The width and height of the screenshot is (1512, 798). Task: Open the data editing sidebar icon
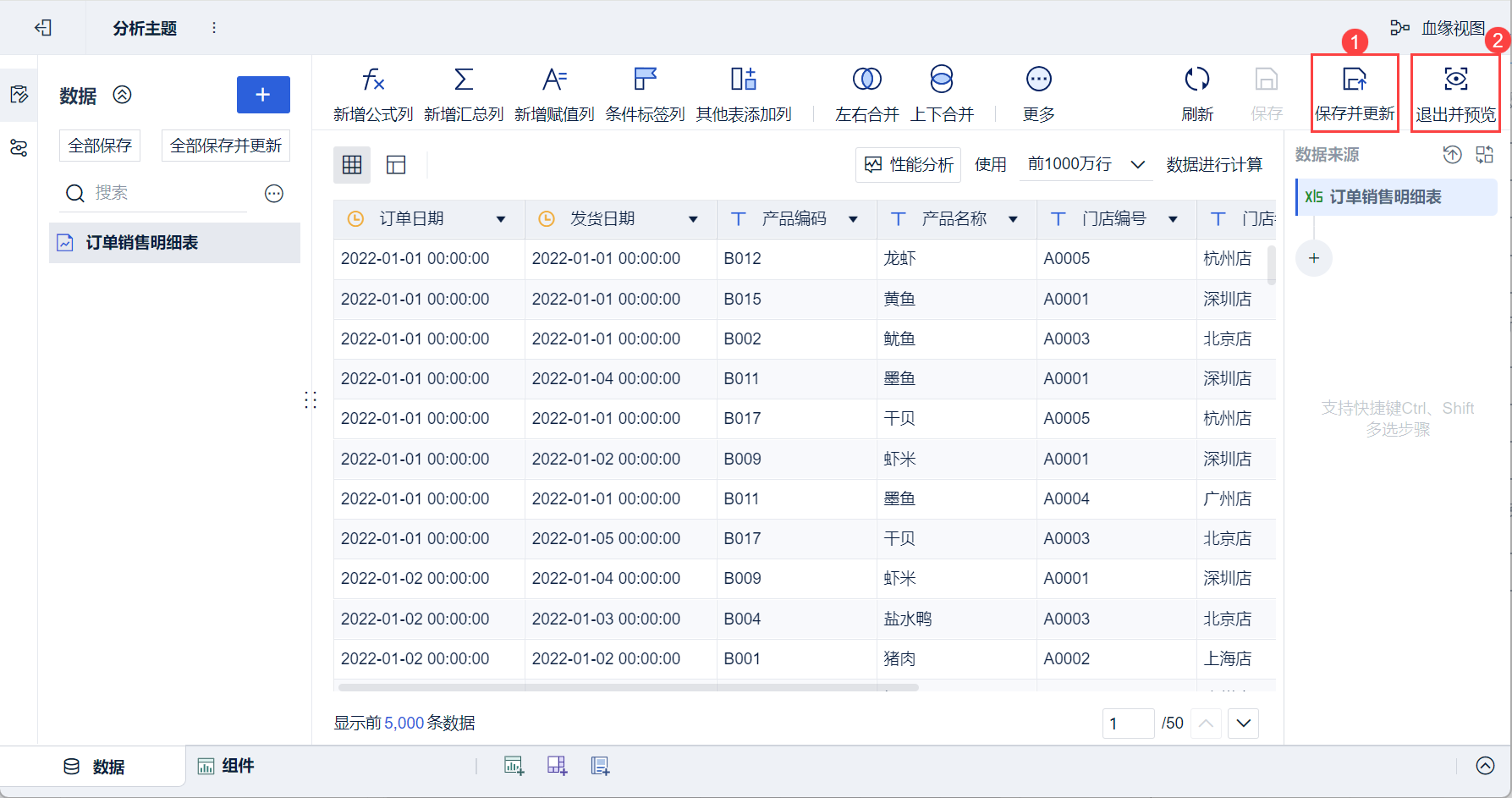19,94
